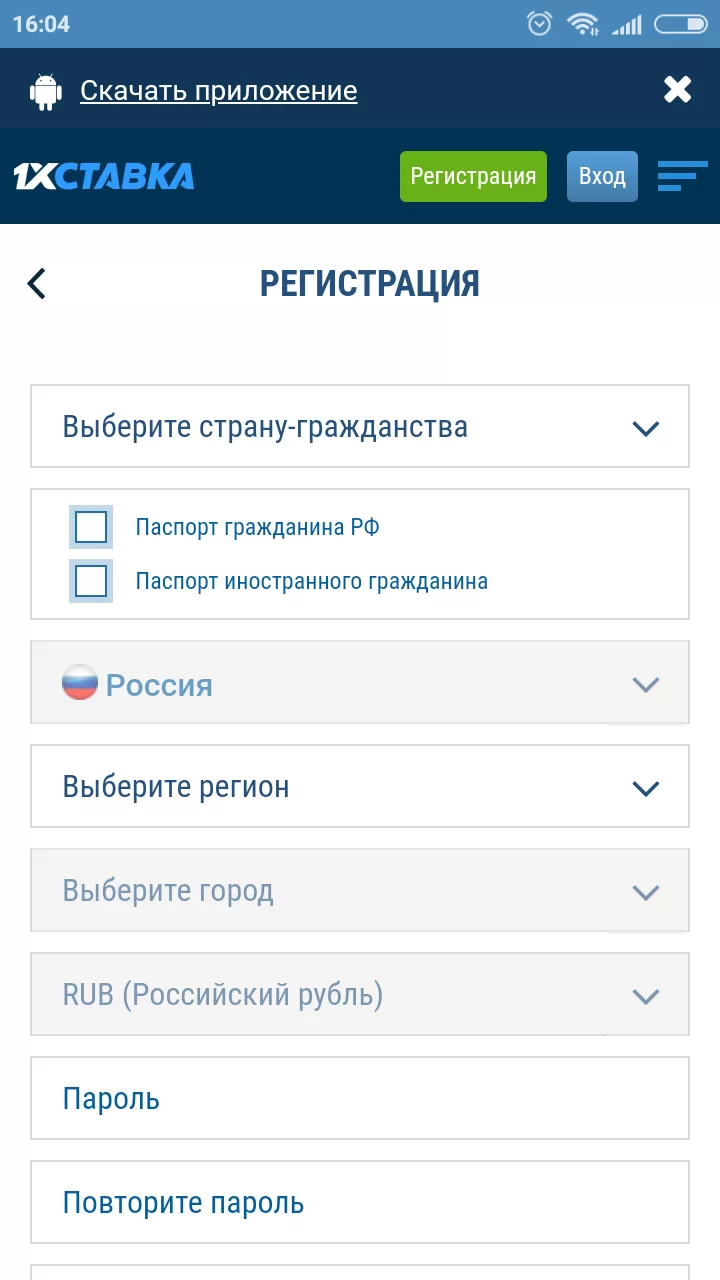Follow the Скачать приложение link
Screen dimensions: 720x1280
218,89
